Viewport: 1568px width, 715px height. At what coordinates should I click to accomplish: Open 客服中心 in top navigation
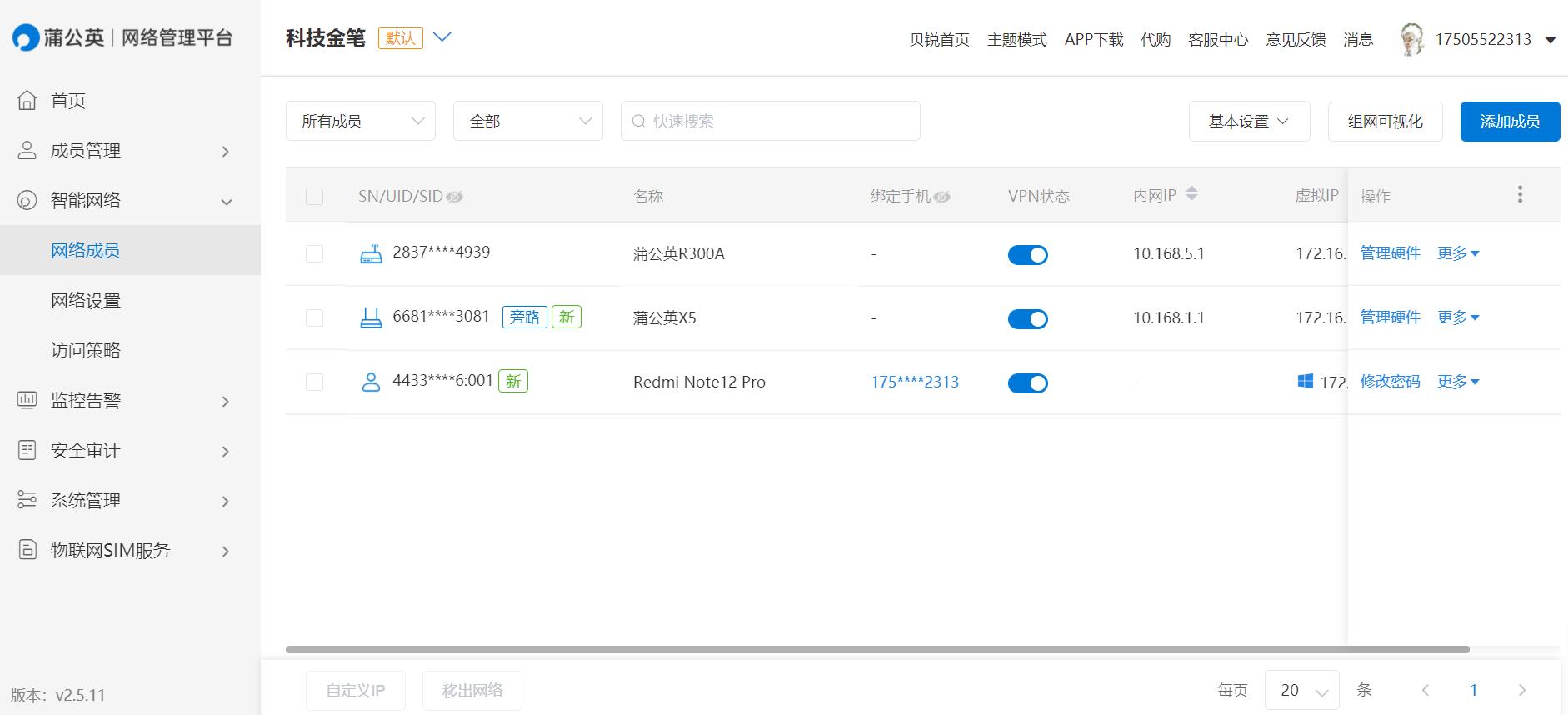click(x=1218, y=39)
